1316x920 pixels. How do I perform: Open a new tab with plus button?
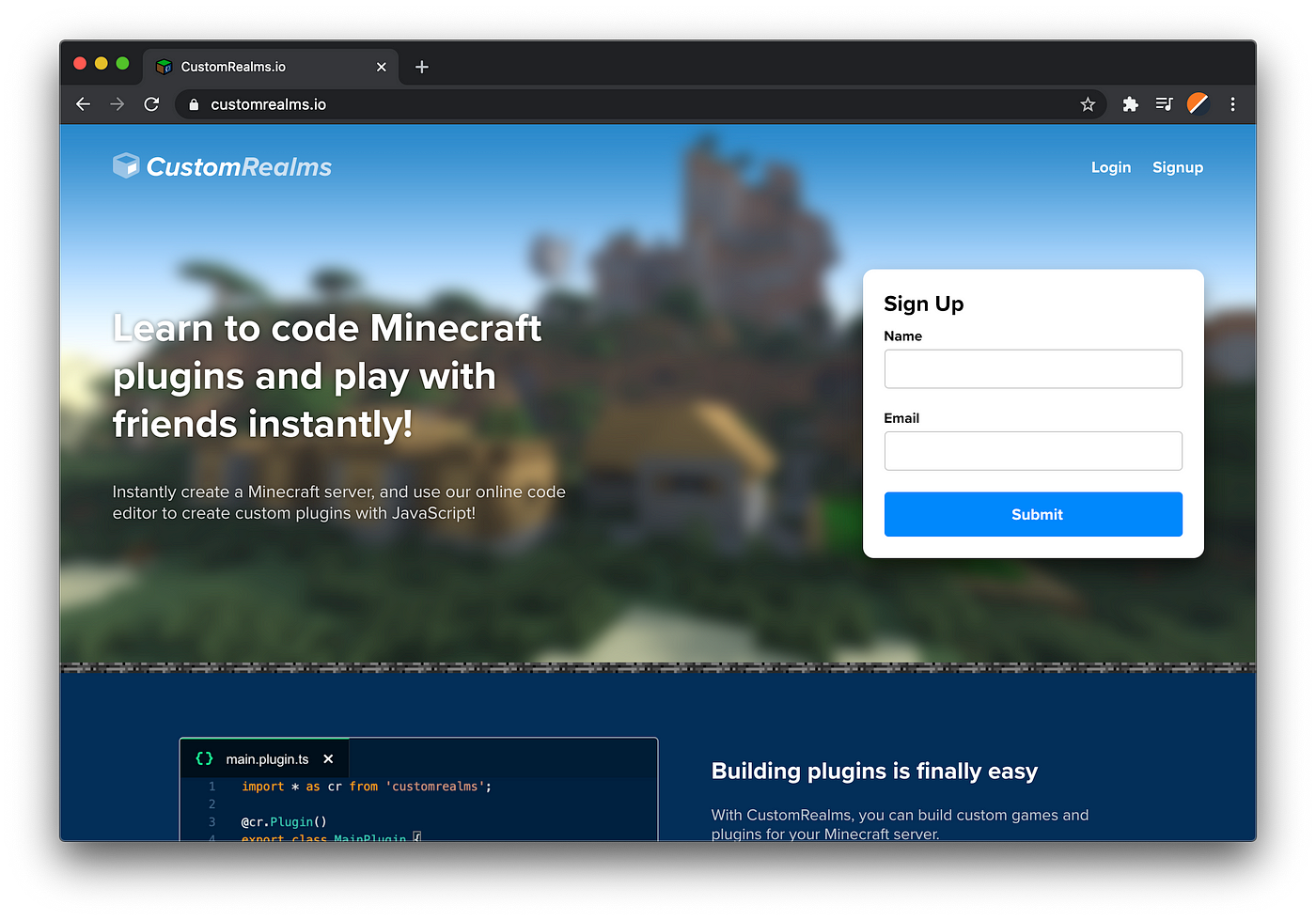click(x=422, y=67)
